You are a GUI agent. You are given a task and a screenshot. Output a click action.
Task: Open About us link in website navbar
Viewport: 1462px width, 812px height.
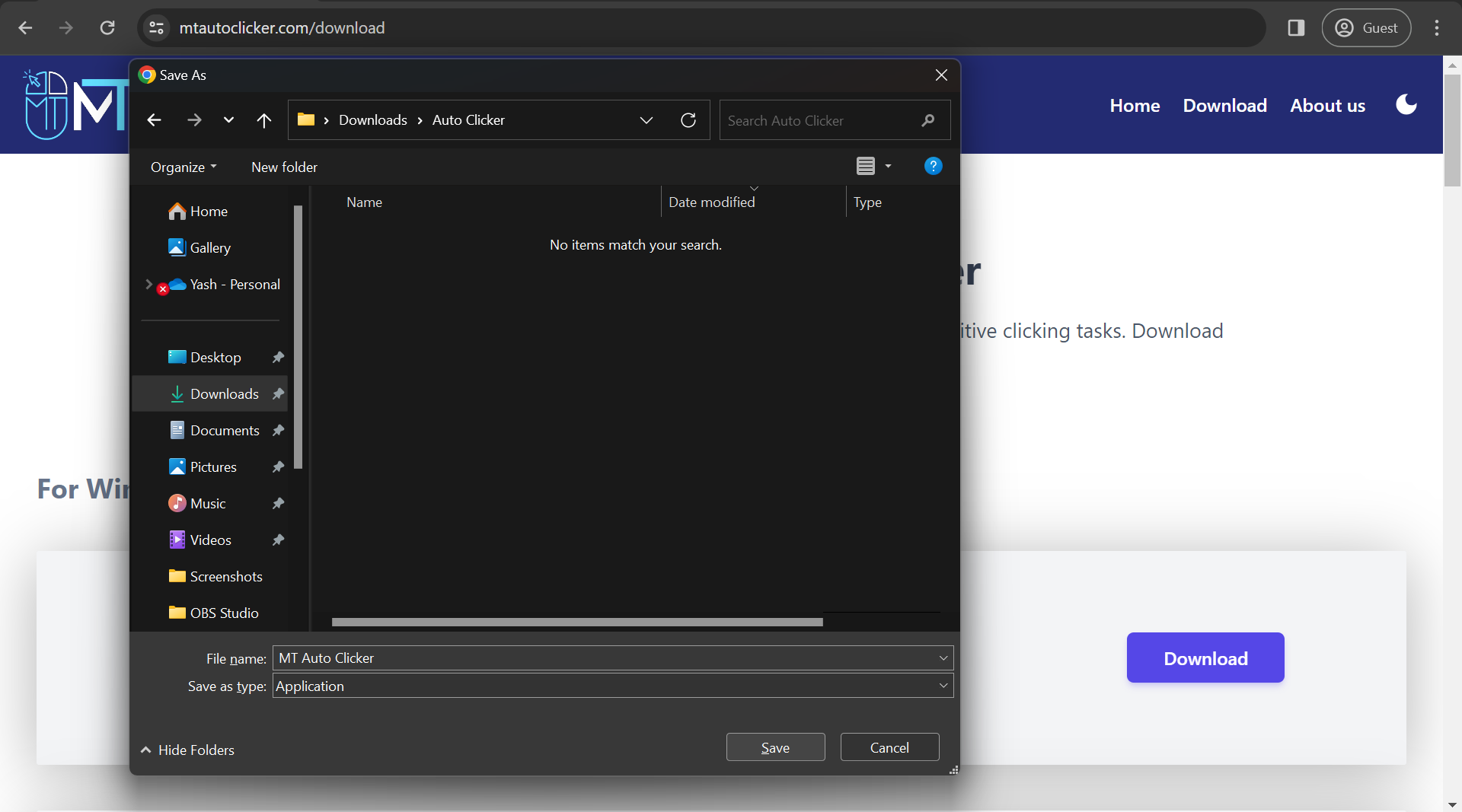[x=1327, y=106]
